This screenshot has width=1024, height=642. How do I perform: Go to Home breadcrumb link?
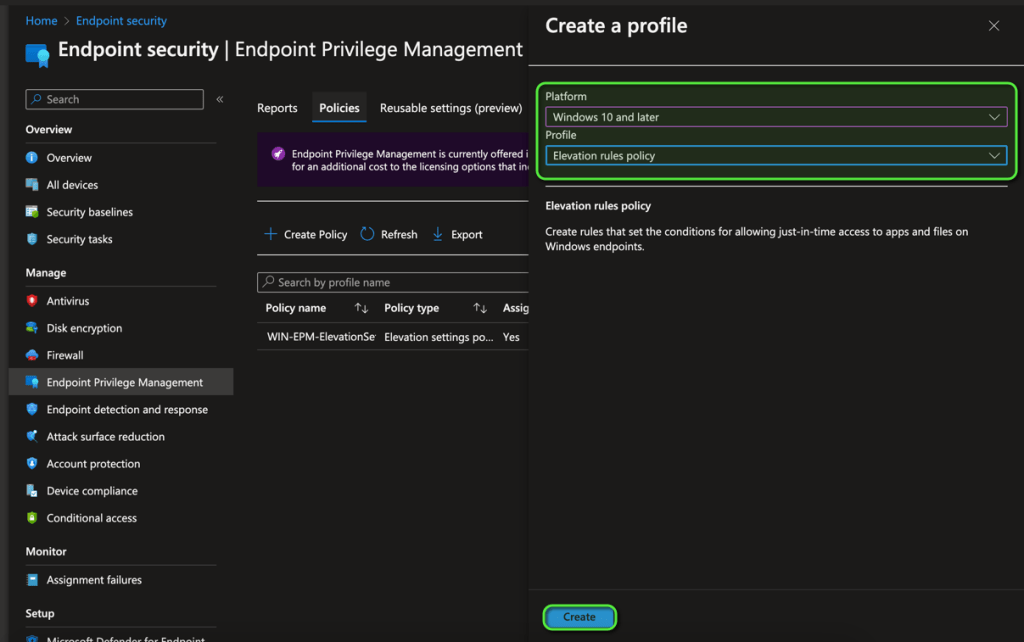41,21
